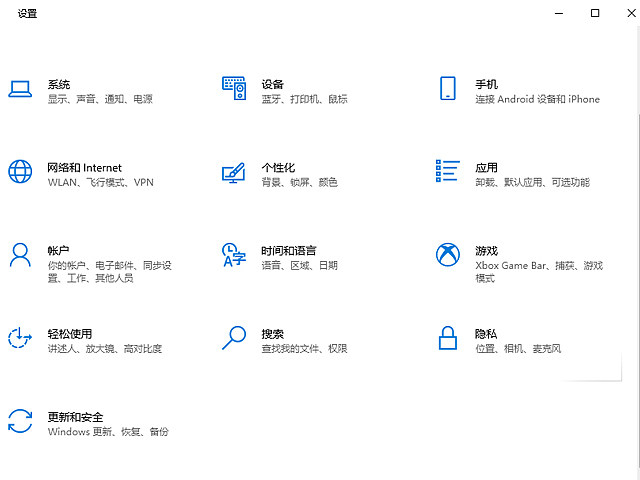640x480 pixels.
Task: Open the 更新和安全 settings title
Action: point(76,417)
